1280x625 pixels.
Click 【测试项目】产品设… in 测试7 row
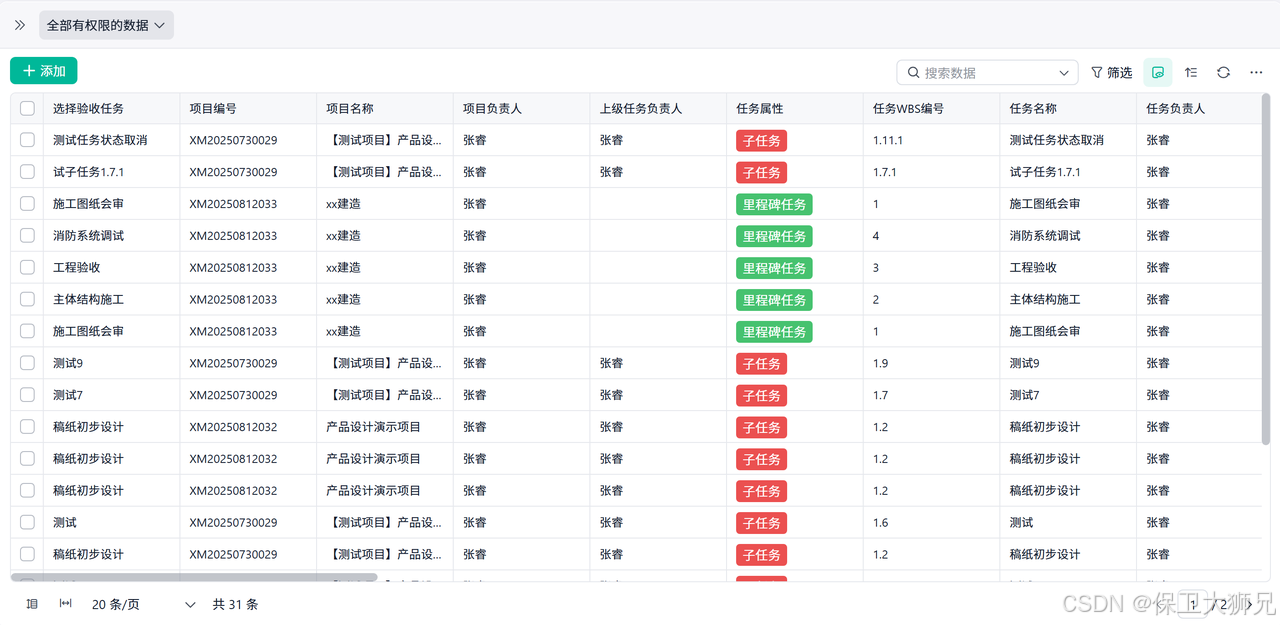point(384,395)
